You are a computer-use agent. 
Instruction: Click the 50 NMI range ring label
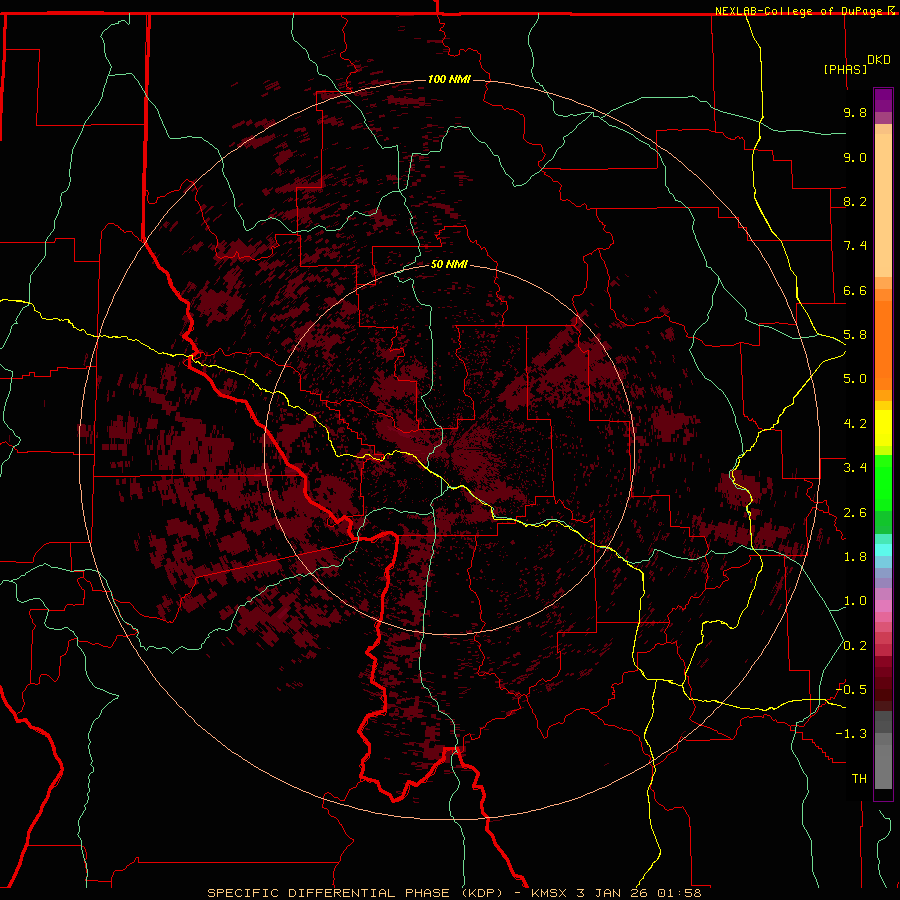coord(449,265)
